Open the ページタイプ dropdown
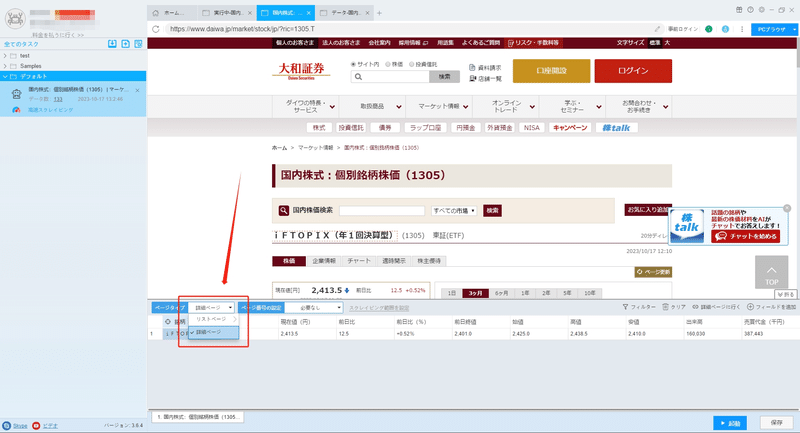The width and height of the screenshot is (800, 433). click(x=211, y=308)
